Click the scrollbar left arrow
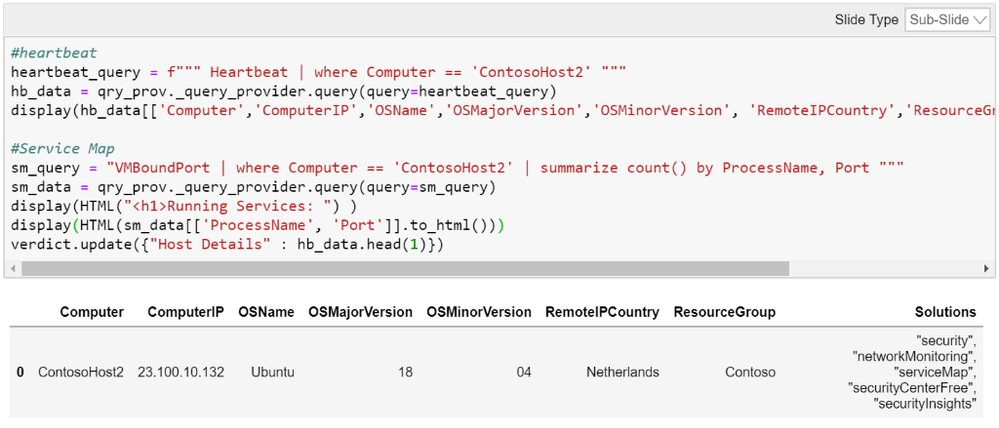 pos(12,269)
